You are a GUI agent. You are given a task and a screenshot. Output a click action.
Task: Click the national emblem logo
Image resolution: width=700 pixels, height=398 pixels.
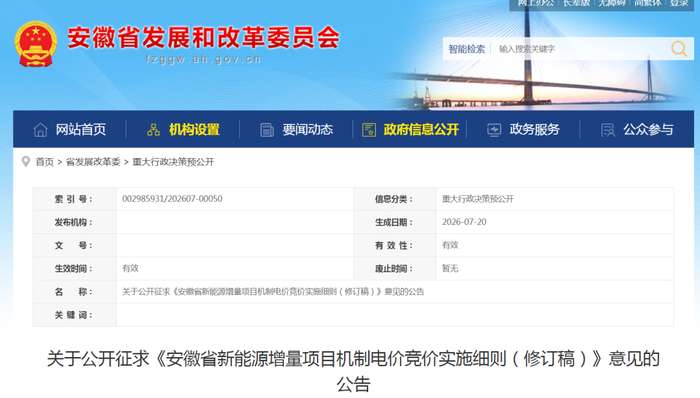[x=36, y=44]
